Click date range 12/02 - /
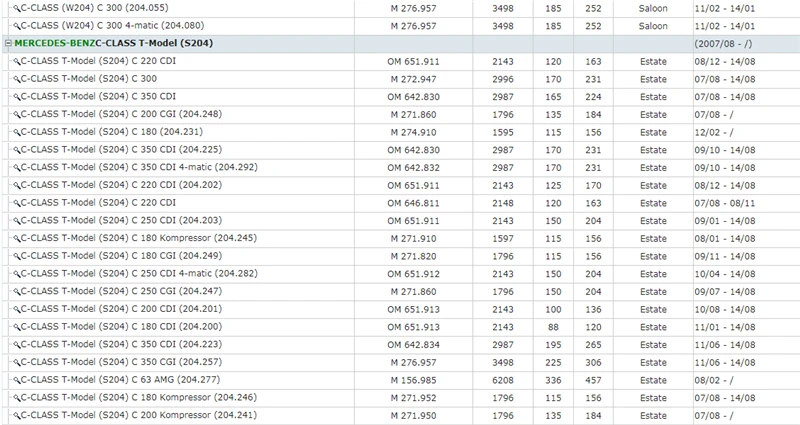 click(x=714, y=132)
